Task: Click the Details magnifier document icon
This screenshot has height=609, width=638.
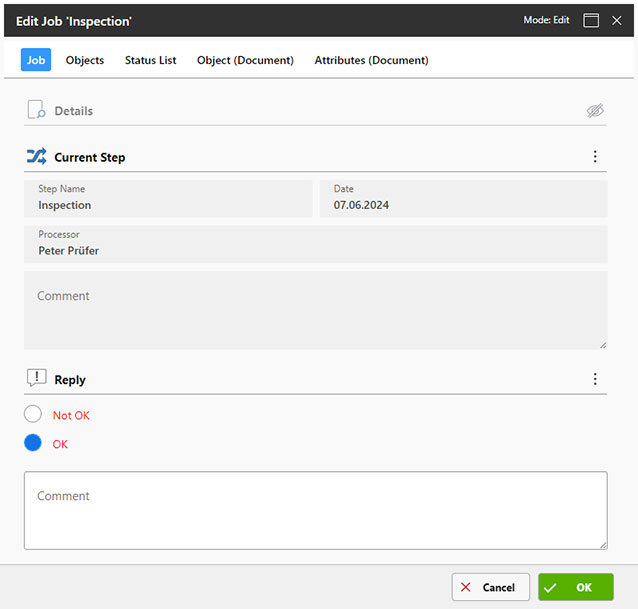Action: click(x=36, y=111)
